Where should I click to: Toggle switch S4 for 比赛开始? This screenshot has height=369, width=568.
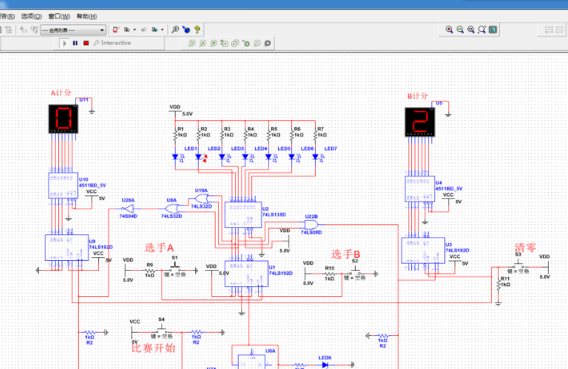tap(162, 330)
